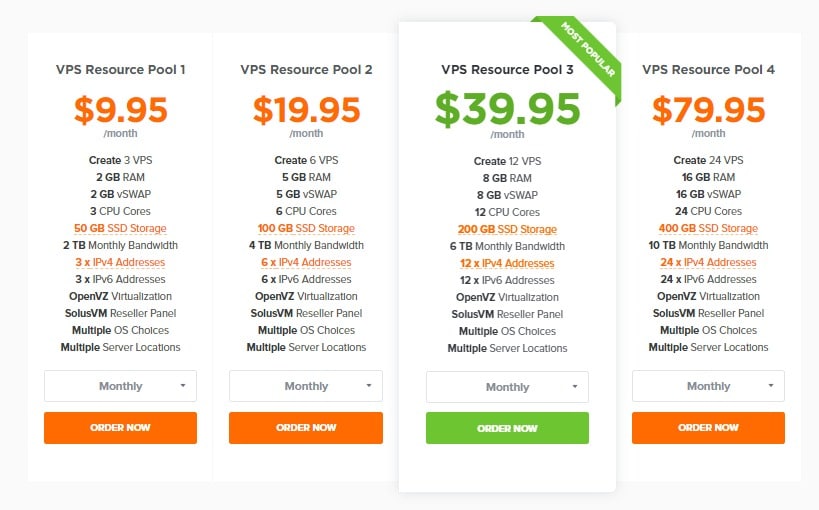
Task: Click dropdown arrow icon in Pool 4 selector
Action: [770, 386]
